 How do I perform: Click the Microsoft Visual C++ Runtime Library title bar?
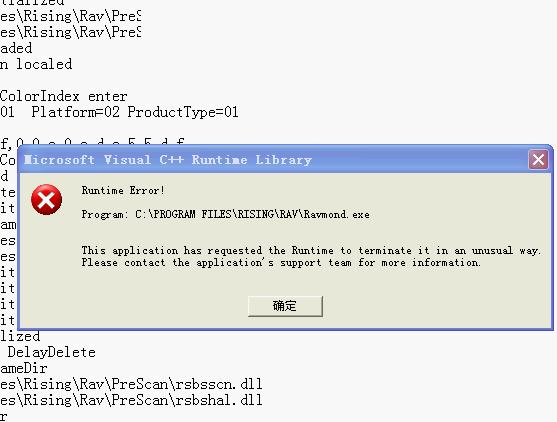coord(274,160)
